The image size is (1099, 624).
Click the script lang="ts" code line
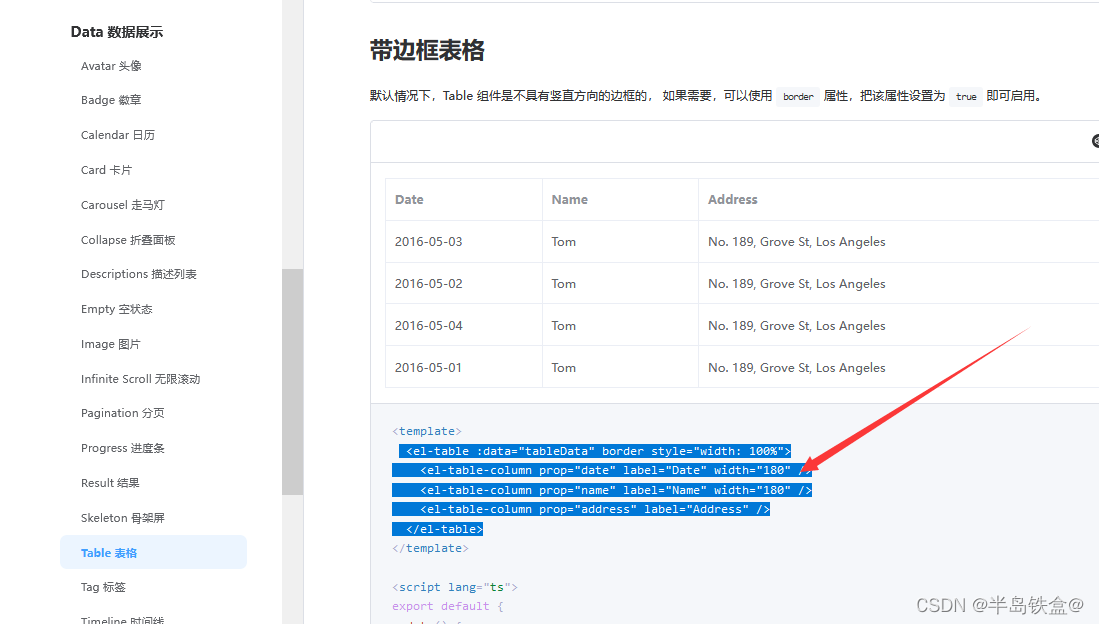[x=455, y=587]
